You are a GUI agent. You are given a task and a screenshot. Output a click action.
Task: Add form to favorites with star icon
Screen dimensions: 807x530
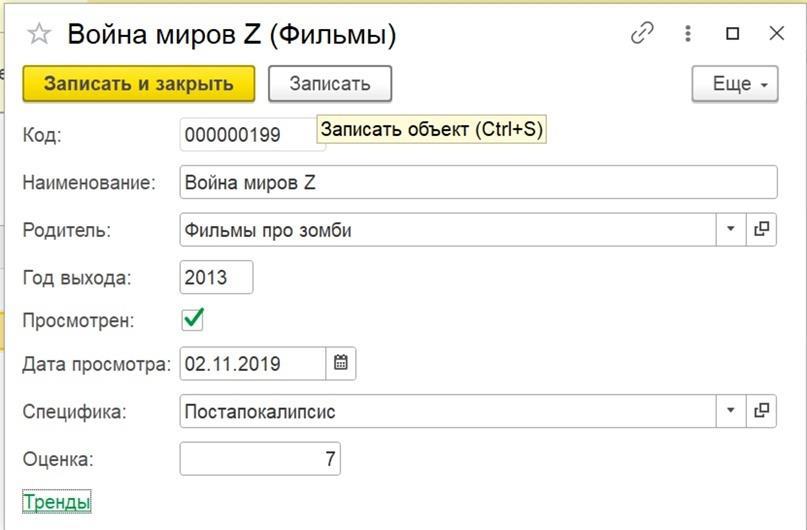[x=39, y=34]
